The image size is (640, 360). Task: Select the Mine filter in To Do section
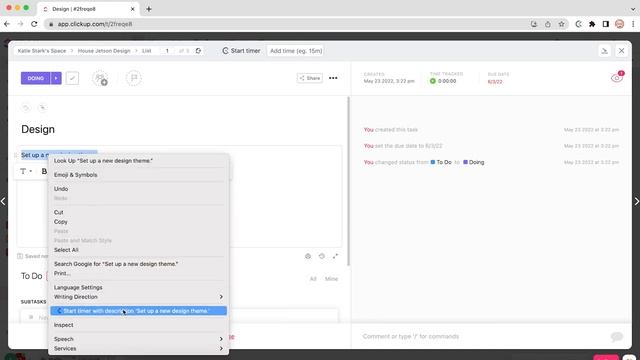(331, 279)
